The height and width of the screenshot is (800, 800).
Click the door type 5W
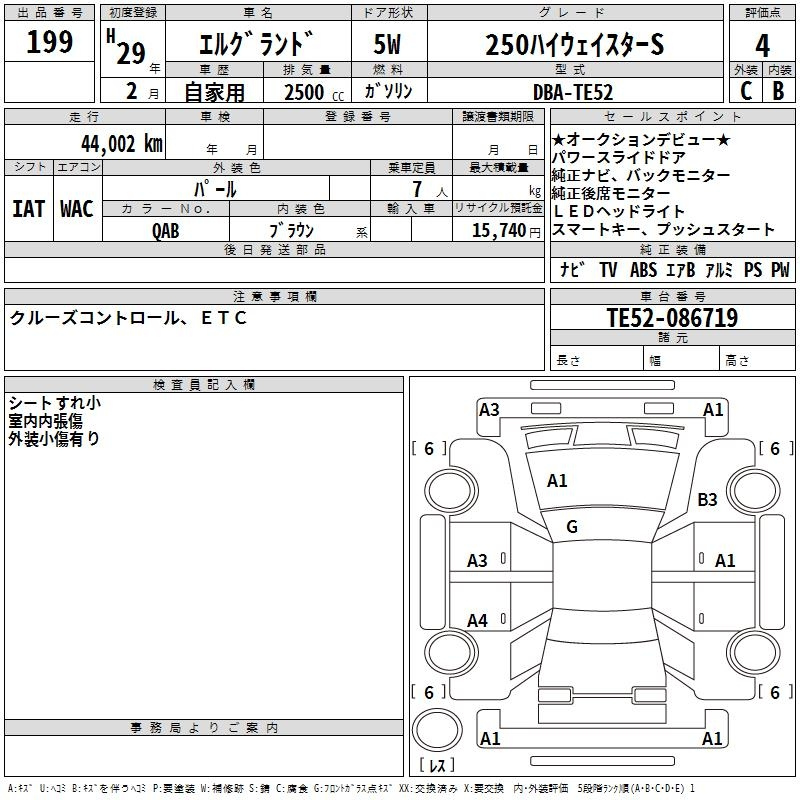click(387, 44)
